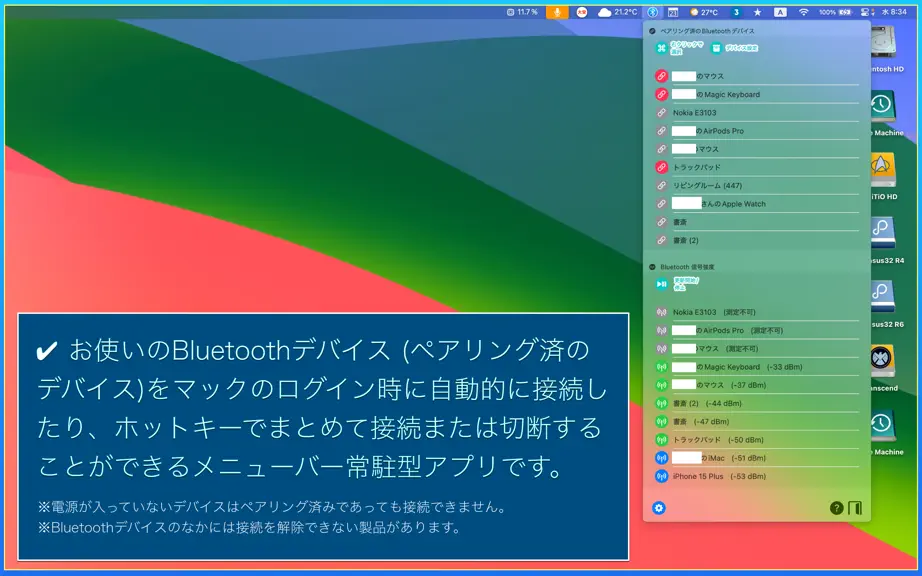Open Control Center in the menu bar
The image size is (922, 576).
coord(864,12)
